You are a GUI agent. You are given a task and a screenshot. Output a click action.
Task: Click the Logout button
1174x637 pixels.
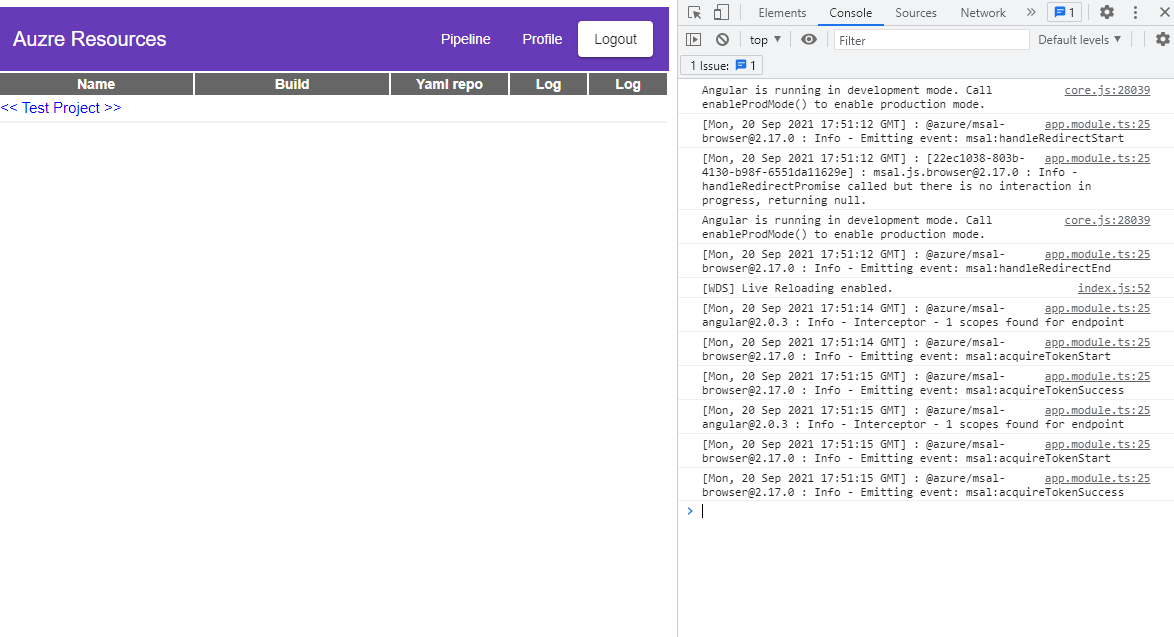pos(615,39)
